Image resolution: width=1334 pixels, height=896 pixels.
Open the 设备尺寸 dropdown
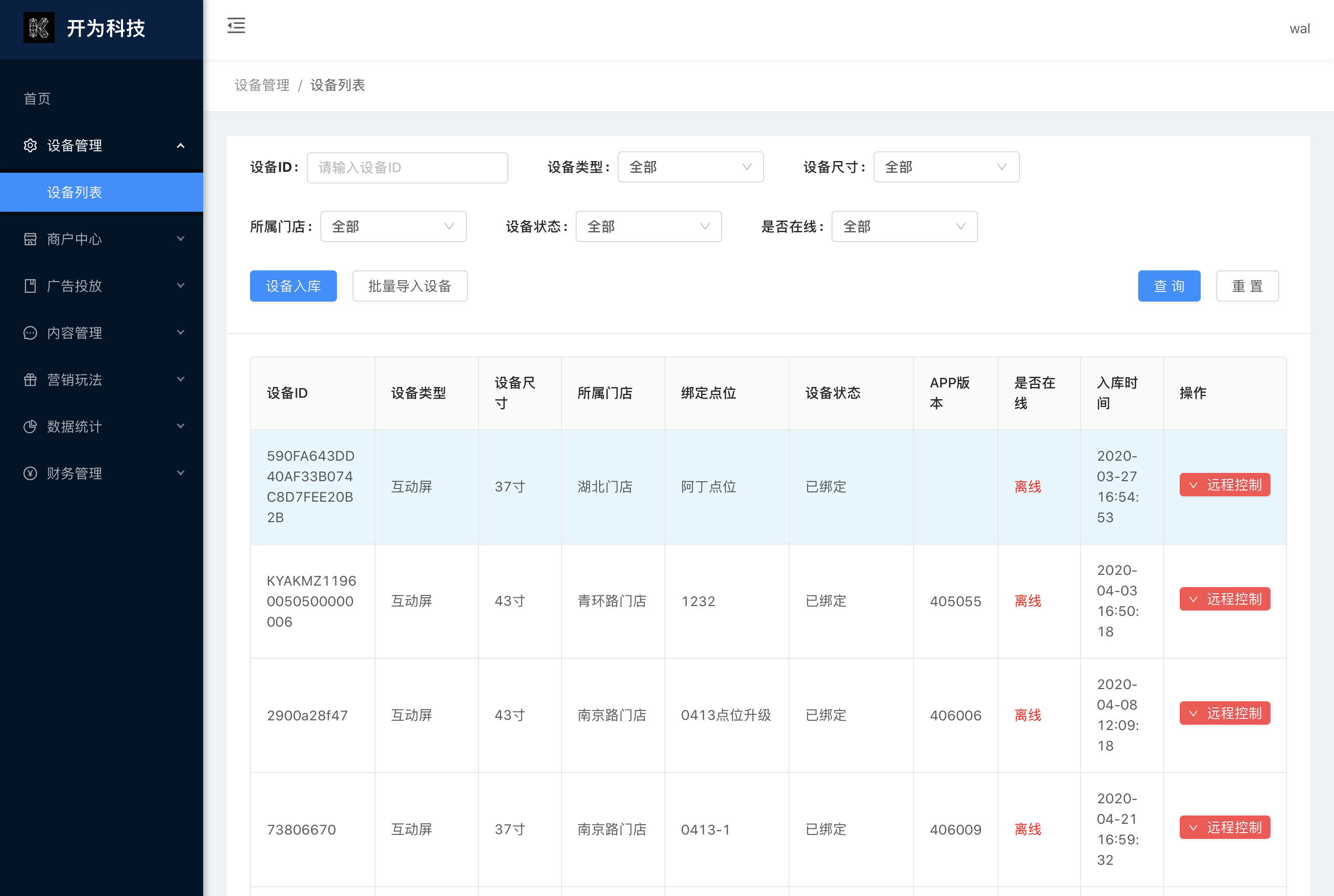tap(946, 167)
